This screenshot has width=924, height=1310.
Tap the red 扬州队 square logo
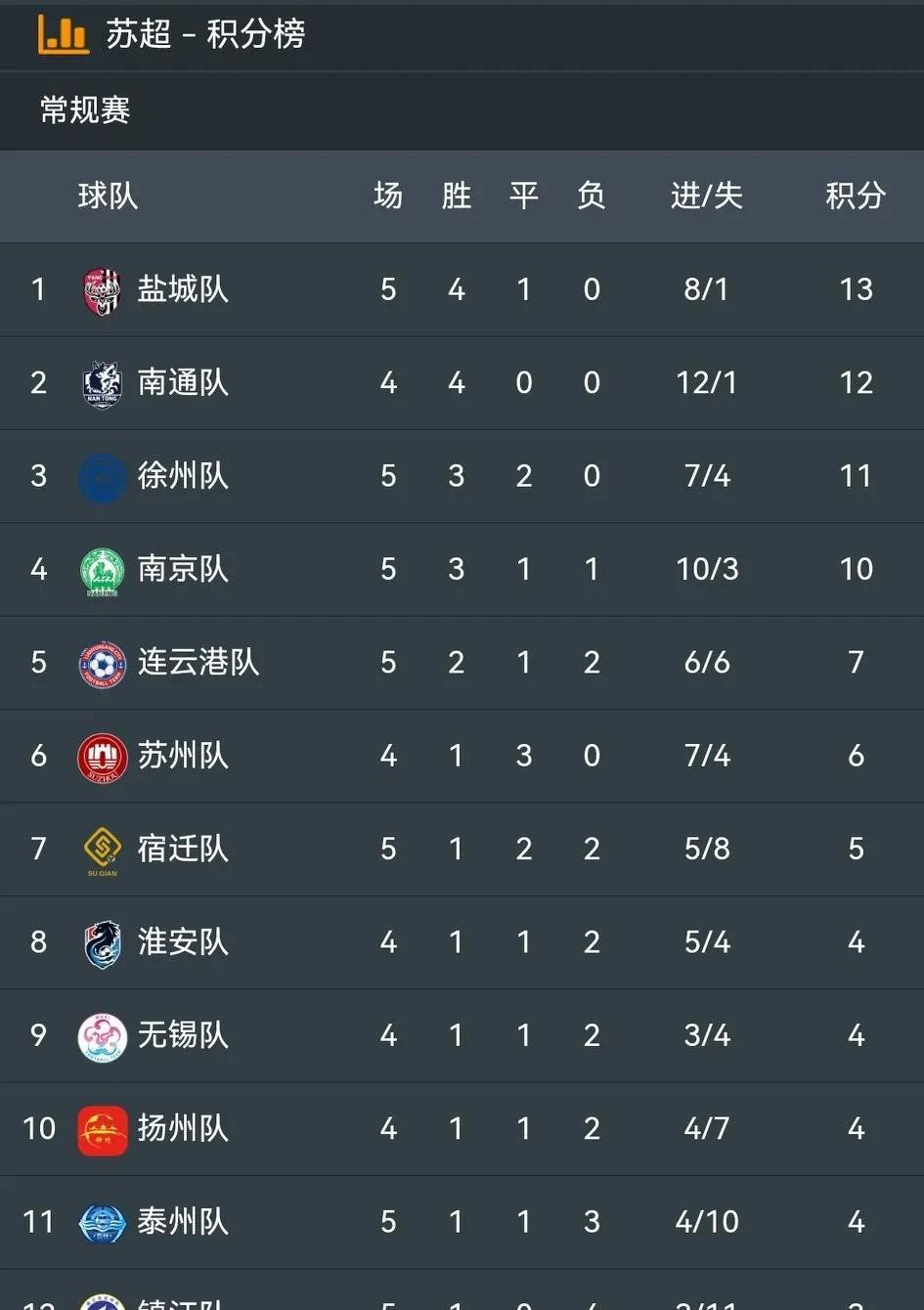click(x=103, y=1131)
